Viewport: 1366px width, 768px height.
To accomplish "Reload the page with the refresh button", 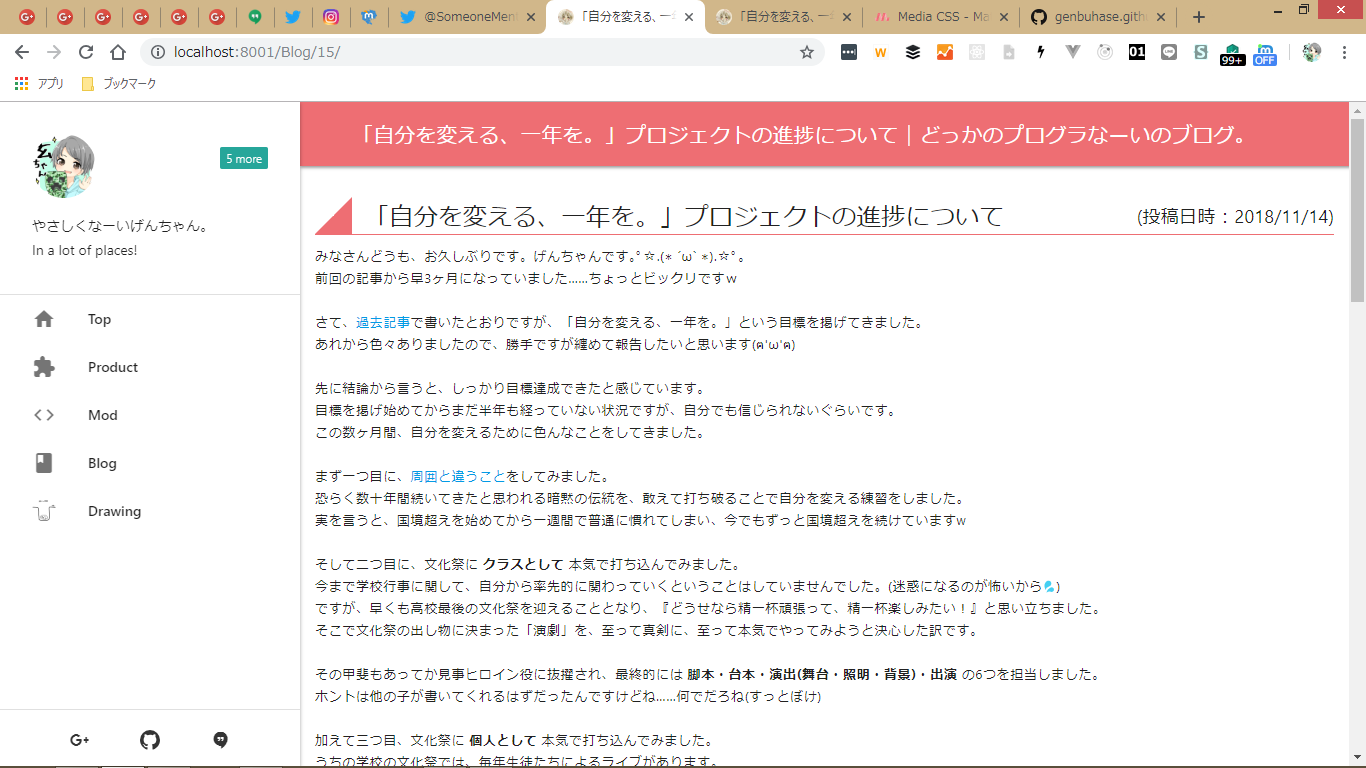I will (x=86, y=52).
